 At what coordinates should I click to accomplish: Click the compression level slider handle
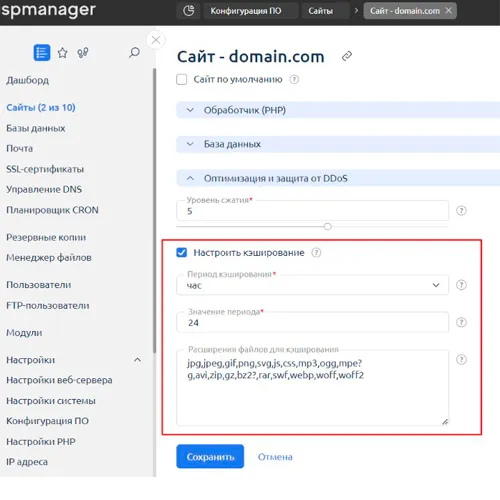[328, 227]
